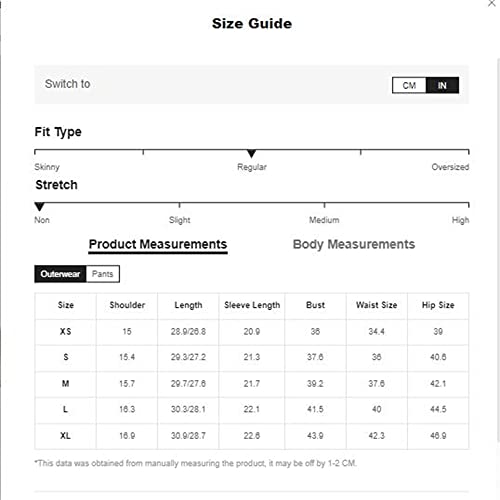Click the Sleeve Length column header
Viewport: 500px width, 500px height.
click(x=252, y=305)
